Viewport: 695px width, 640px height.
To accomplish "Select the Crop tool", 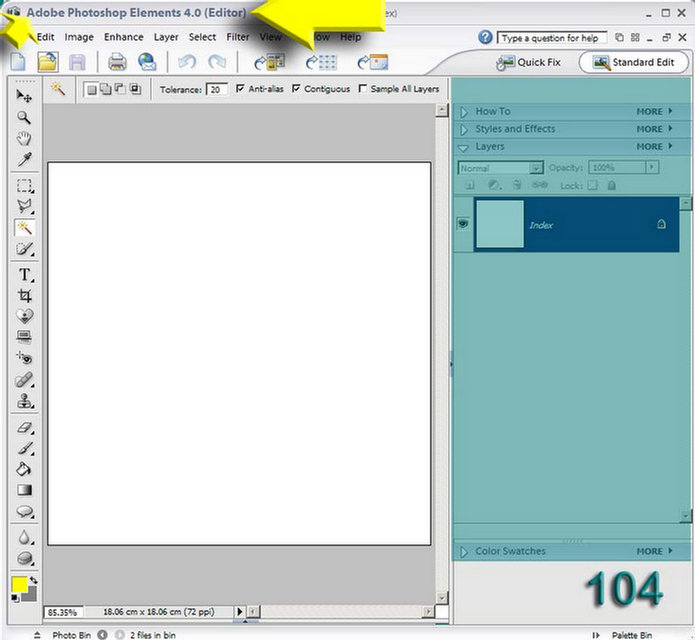I will 25,296.
